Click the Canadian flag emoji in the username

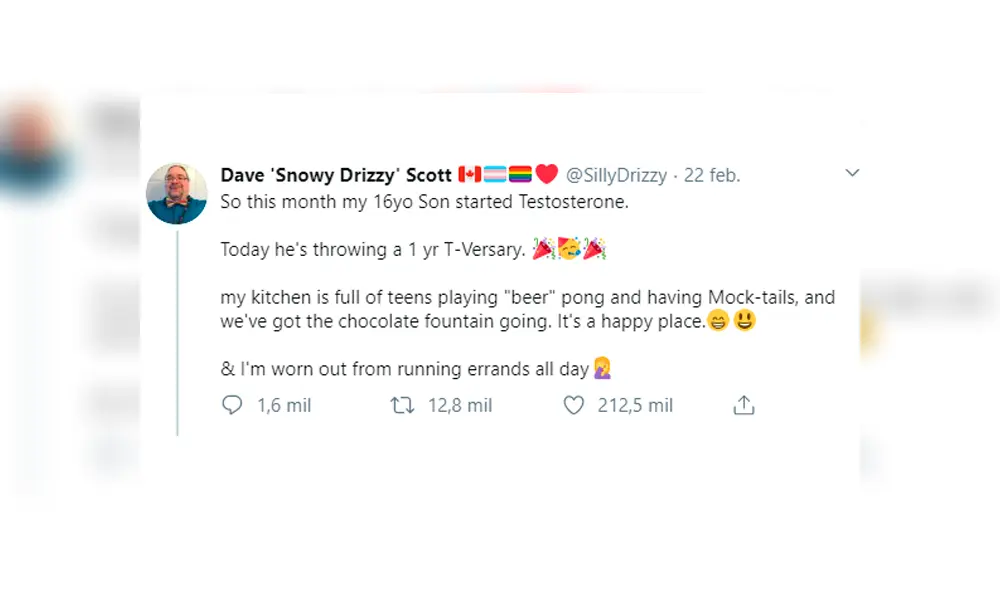pos(468,174)
